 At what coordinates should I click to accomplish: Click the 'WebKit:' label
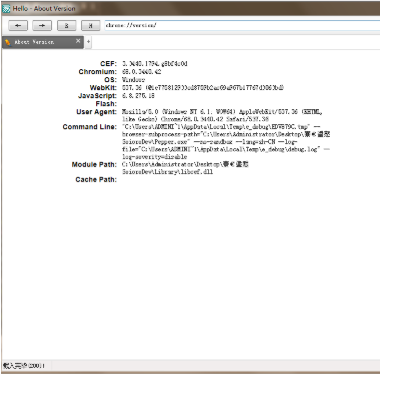(103, 88)
